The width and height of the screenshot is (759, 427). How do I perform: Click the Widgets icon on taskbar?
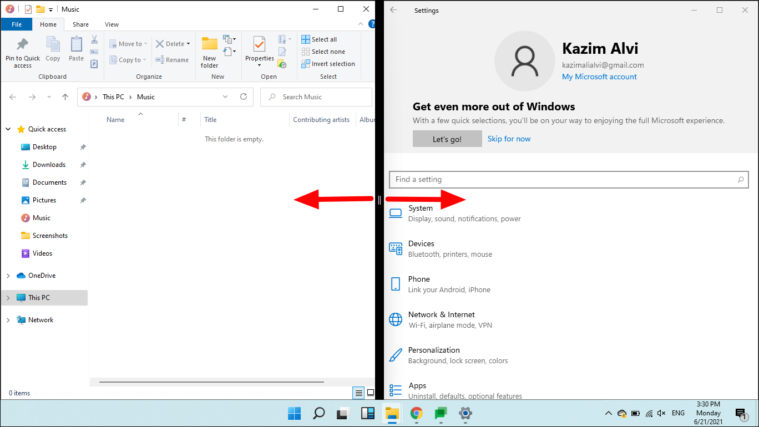[367, 413]
